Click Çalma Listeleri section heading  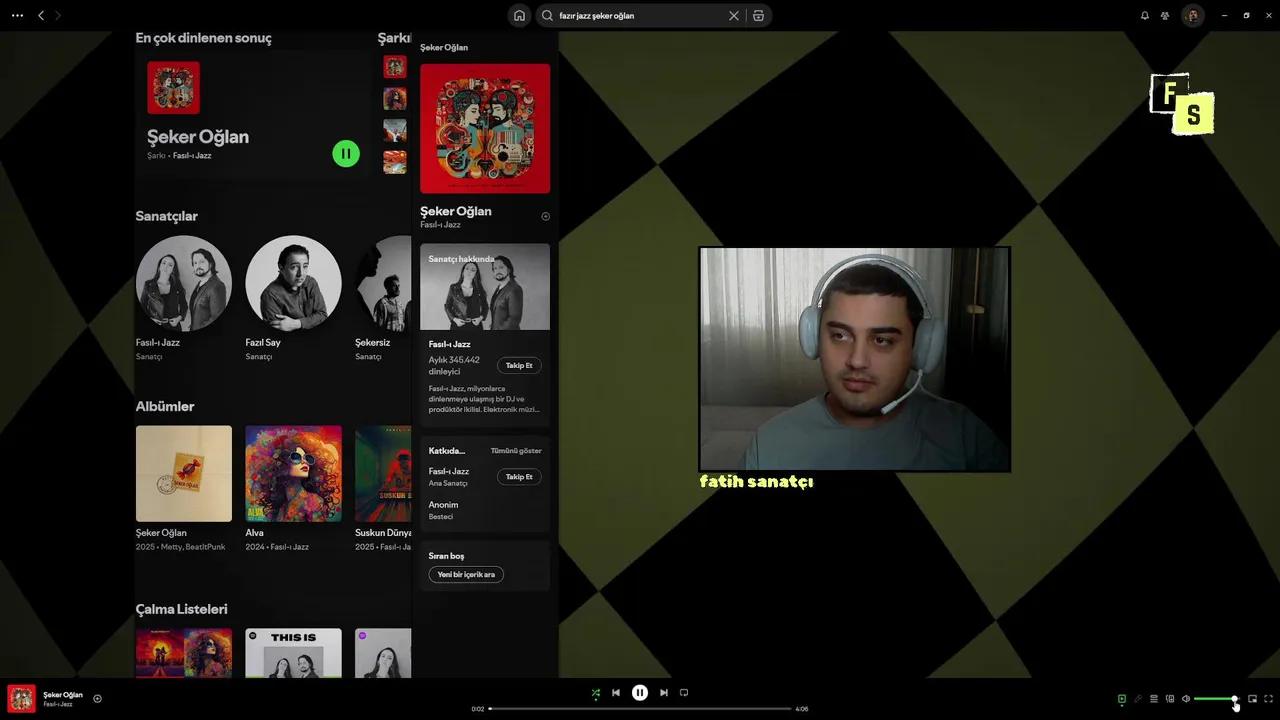(x=182, y=609)
